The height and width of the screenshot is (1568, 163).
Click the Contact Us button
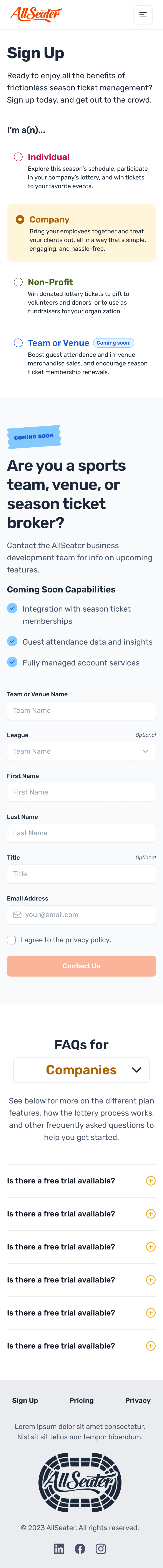click(x=81, y=966)
